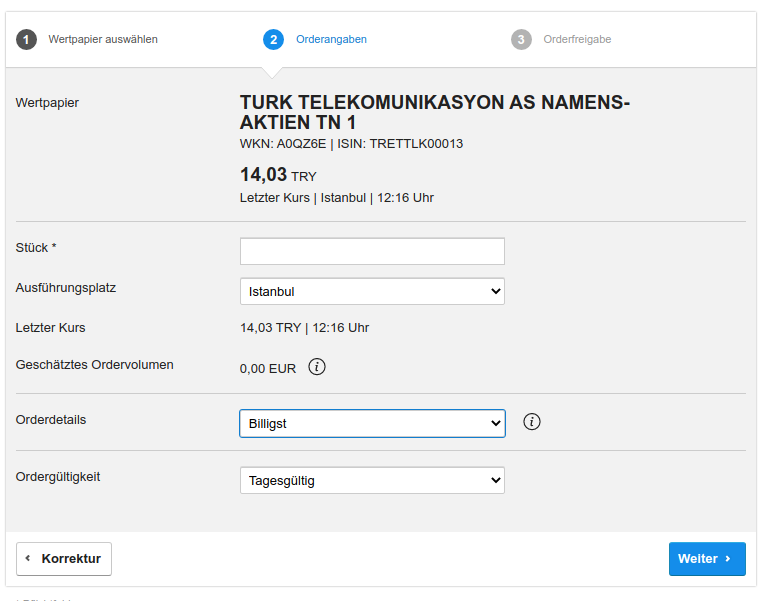Image resolution: width=770 pixels, height=601 pixels.
Task: Click the info icon beside Geschätztes Ordervolumen
Action: pyautogui.click(x=317, y=367)
